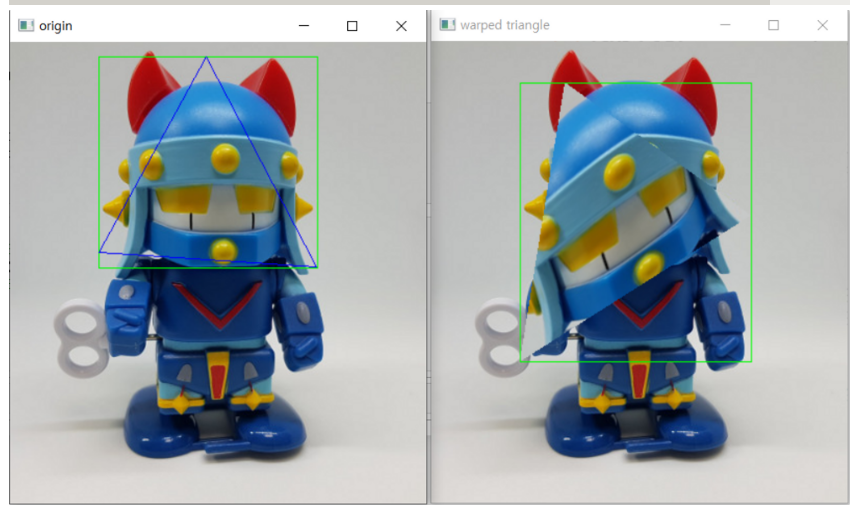Click the origin window app icon
The height and width of the screenshot is (511, 856).
click(26, 26)
